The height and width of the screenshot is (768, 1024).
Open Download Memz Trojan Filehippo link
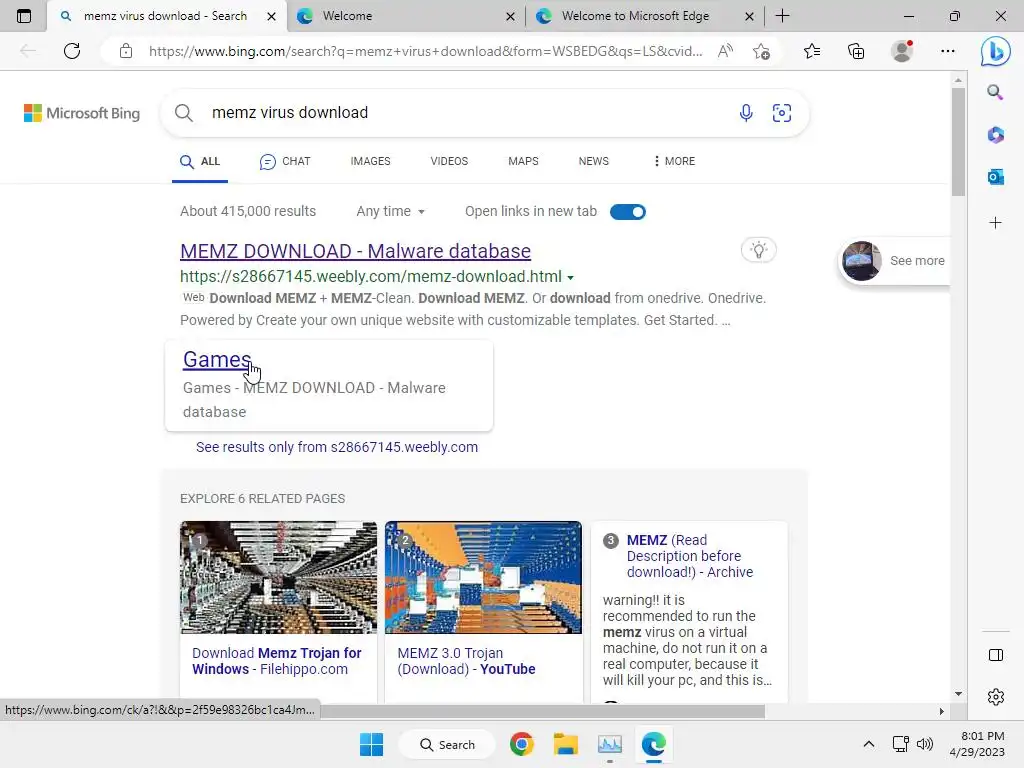pos(277,661)
